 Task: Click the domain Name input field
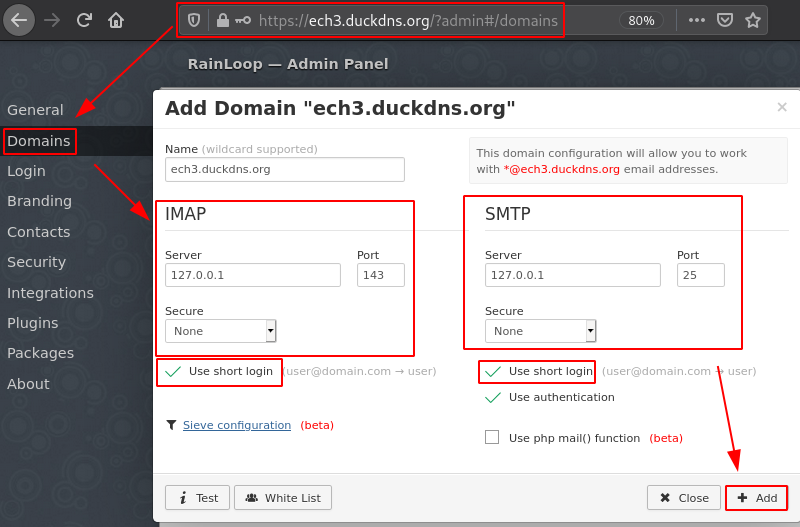coord(285,169)
